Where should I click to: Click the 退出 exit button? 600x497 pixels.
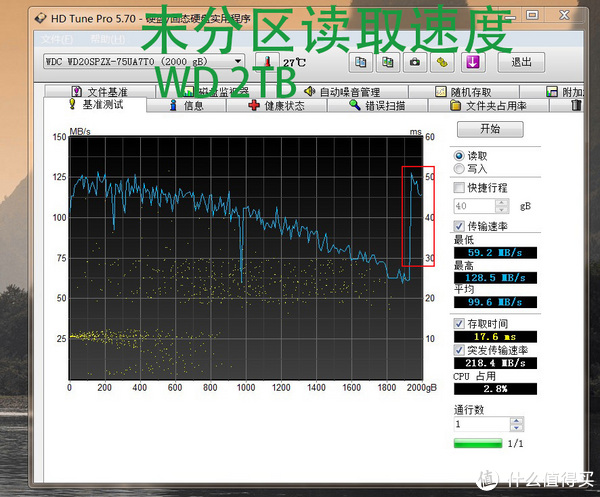(x=521, y=62)
